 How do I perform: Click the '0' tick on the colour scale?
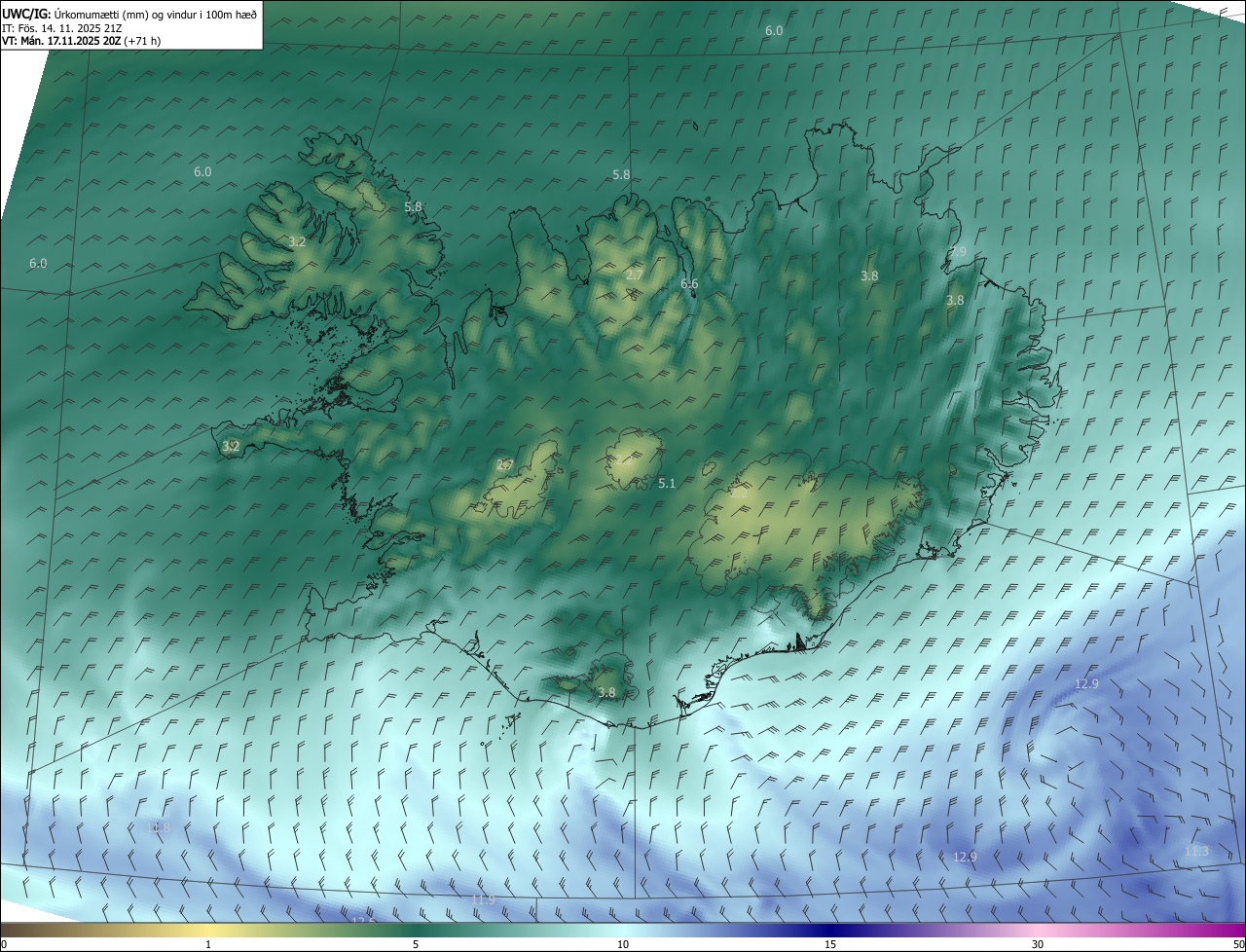[x=4, y=944]
